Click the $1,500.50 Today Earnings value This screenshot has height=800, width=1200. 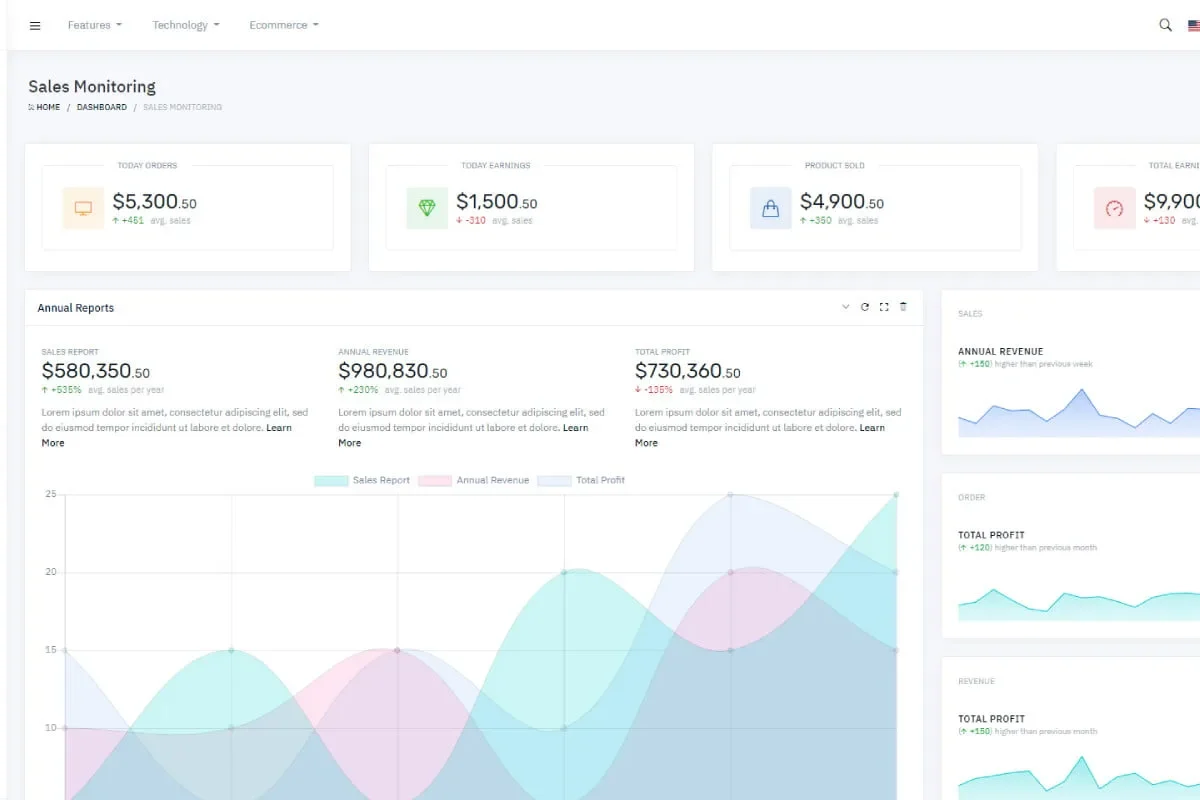coord(496,202)
